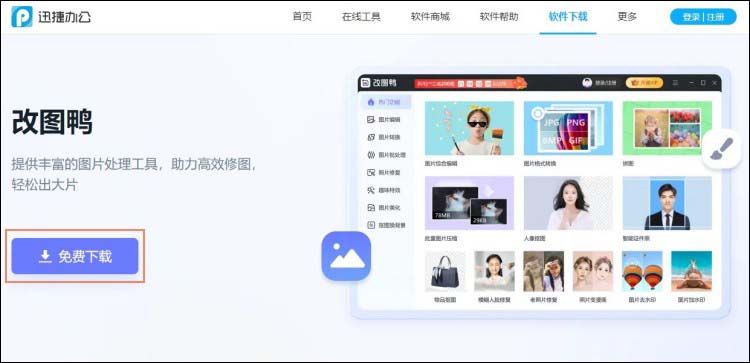Viewport: 750px width, 363px height.
Task: Open the 人像抠图 woman portrait thumbnail
Action: pyautogui.click(x=568, y=203)
